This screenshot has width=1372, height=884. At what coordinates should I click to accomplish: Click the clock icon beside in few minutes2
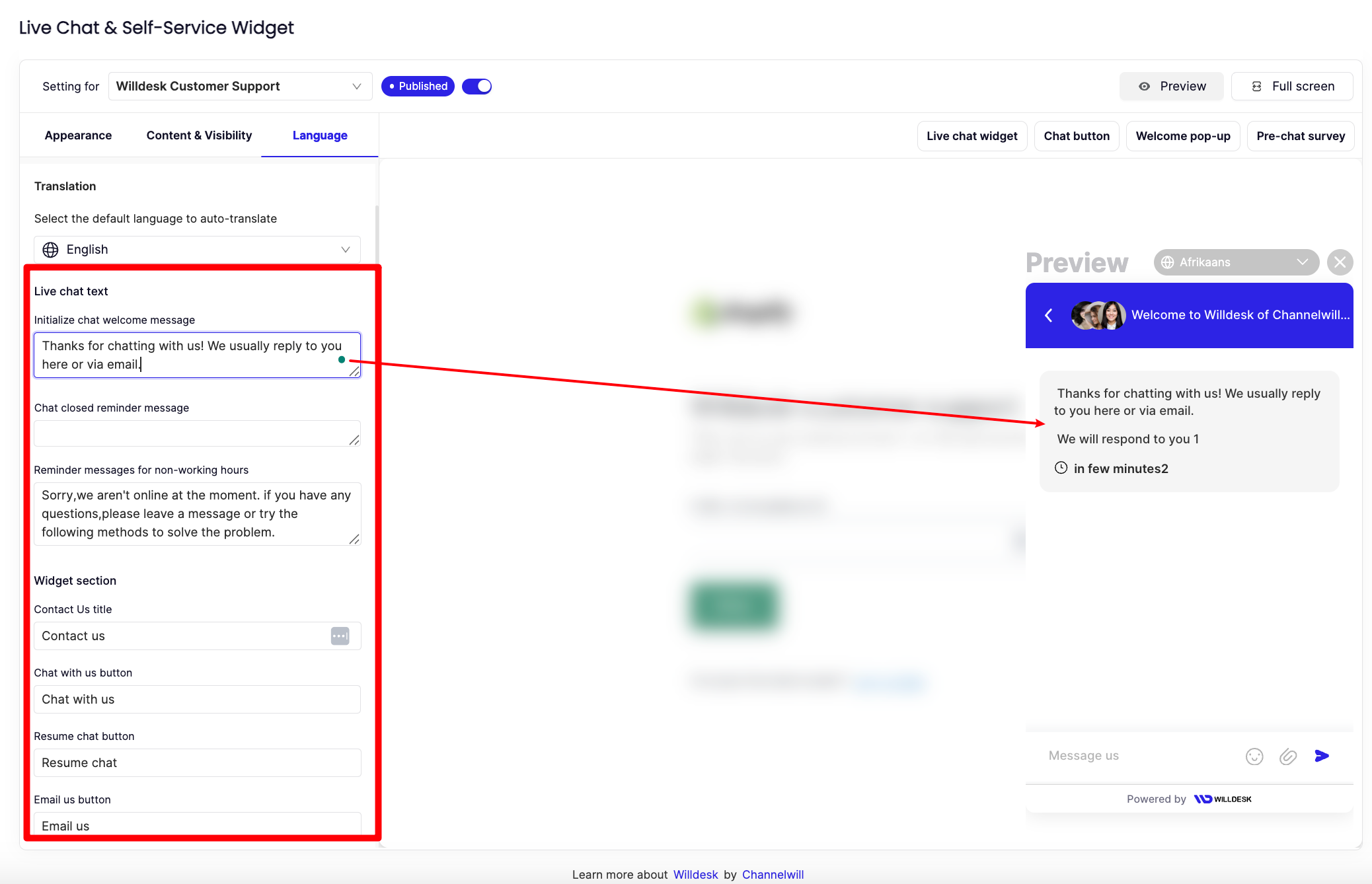1061,468
